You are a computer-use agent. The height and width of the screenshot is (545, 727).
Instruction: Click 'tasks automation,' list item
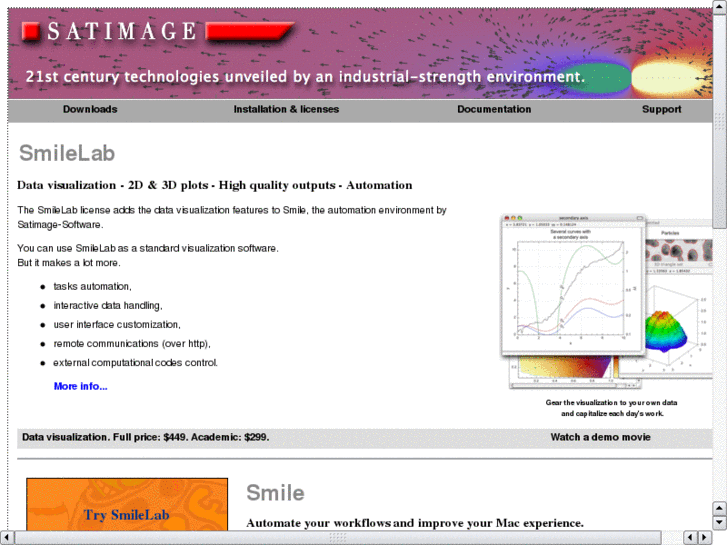[92, 287]
